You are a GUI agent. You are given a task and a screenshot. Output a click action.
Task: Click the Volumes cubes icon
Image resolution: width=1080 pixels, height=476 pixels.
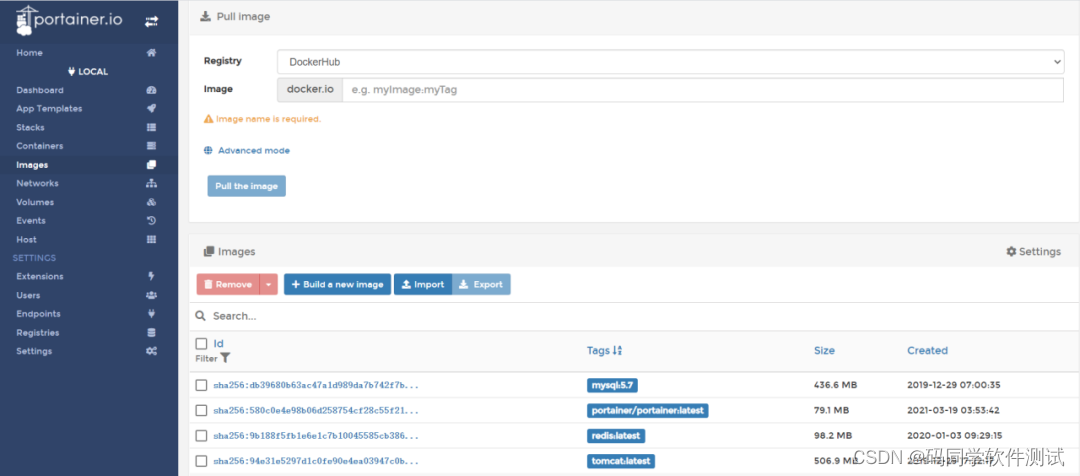tap(152, 203)
